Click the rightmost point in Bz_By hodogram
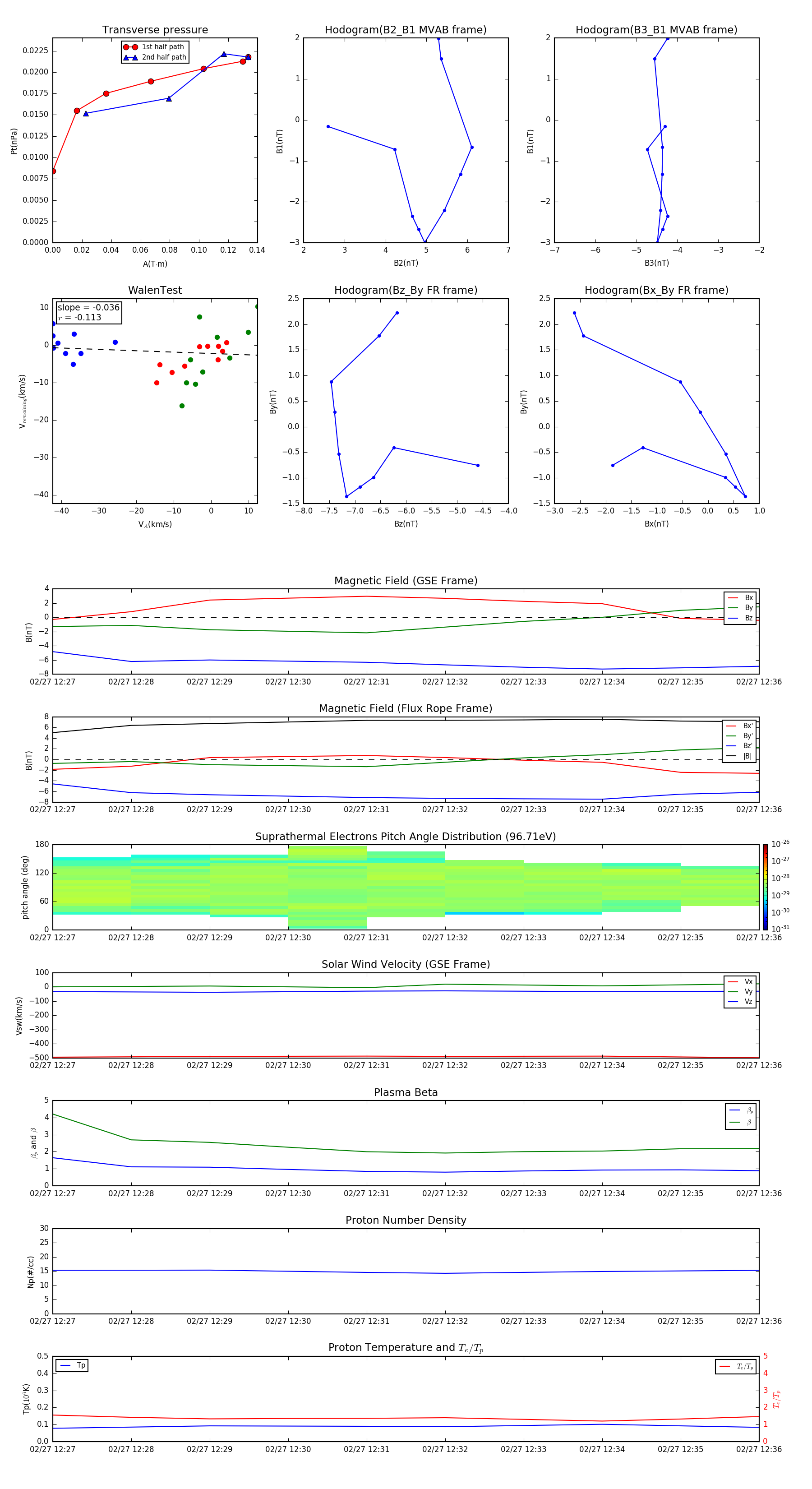812x1489 pixels. (x=477, y=465)
